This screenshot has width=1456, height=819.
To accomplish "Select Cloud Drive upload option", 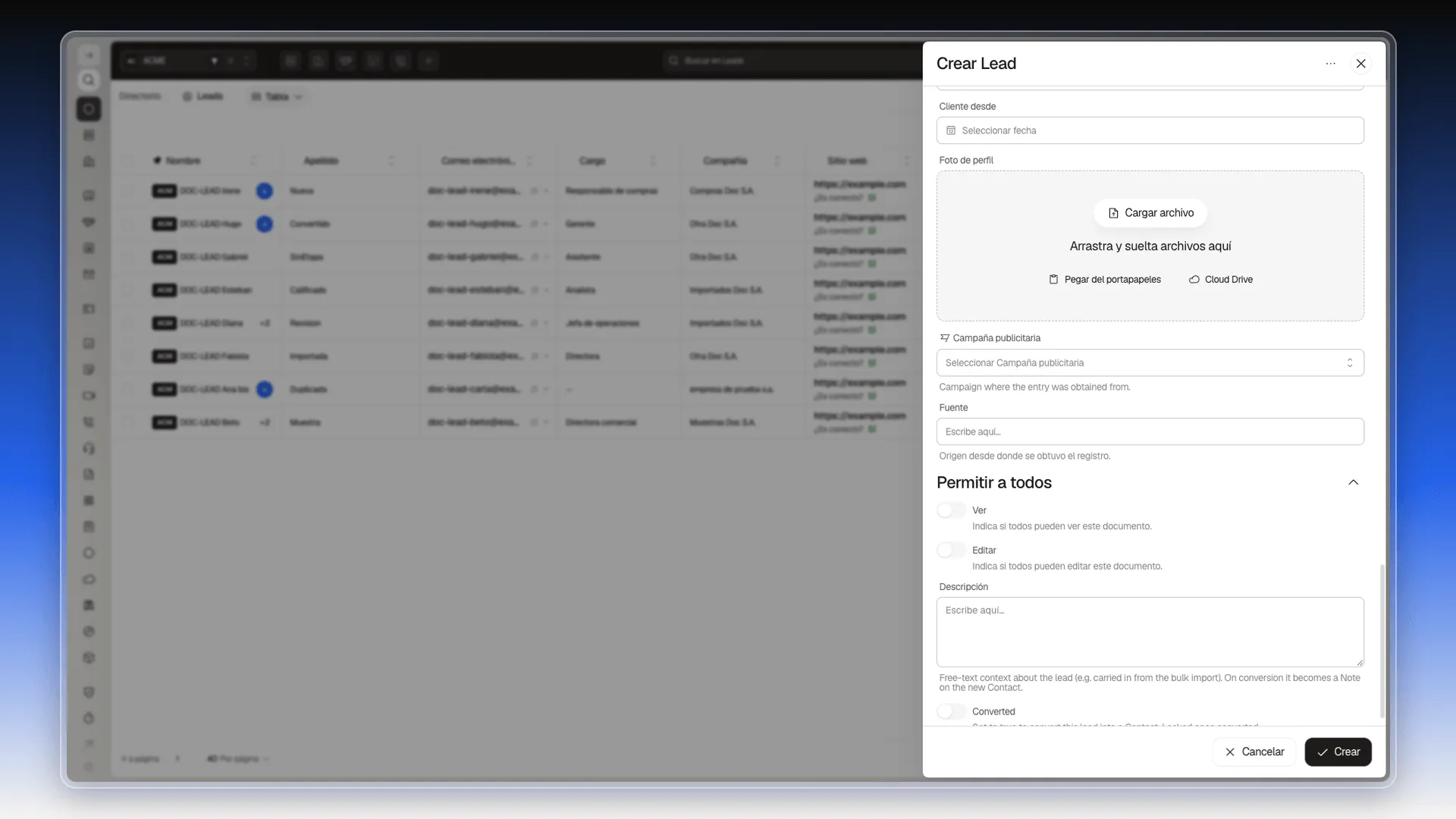I will [1220, 280].
